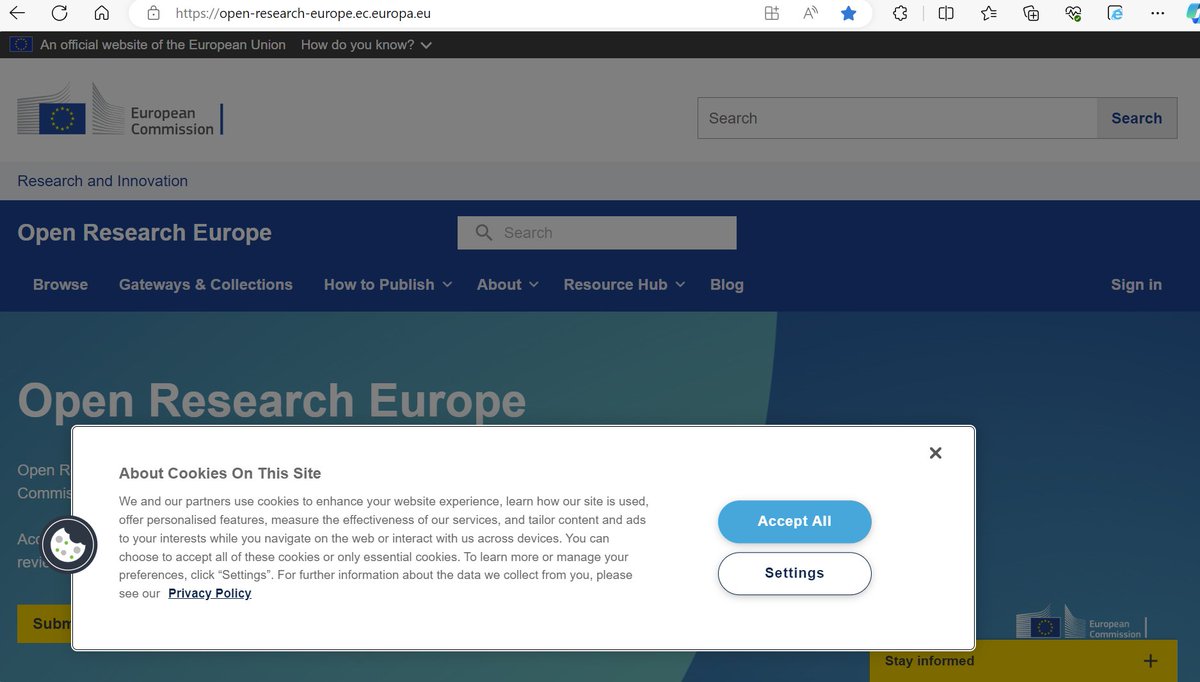
Task: Click the round cookie preferences icon
Action: click(x=69, y=545)
